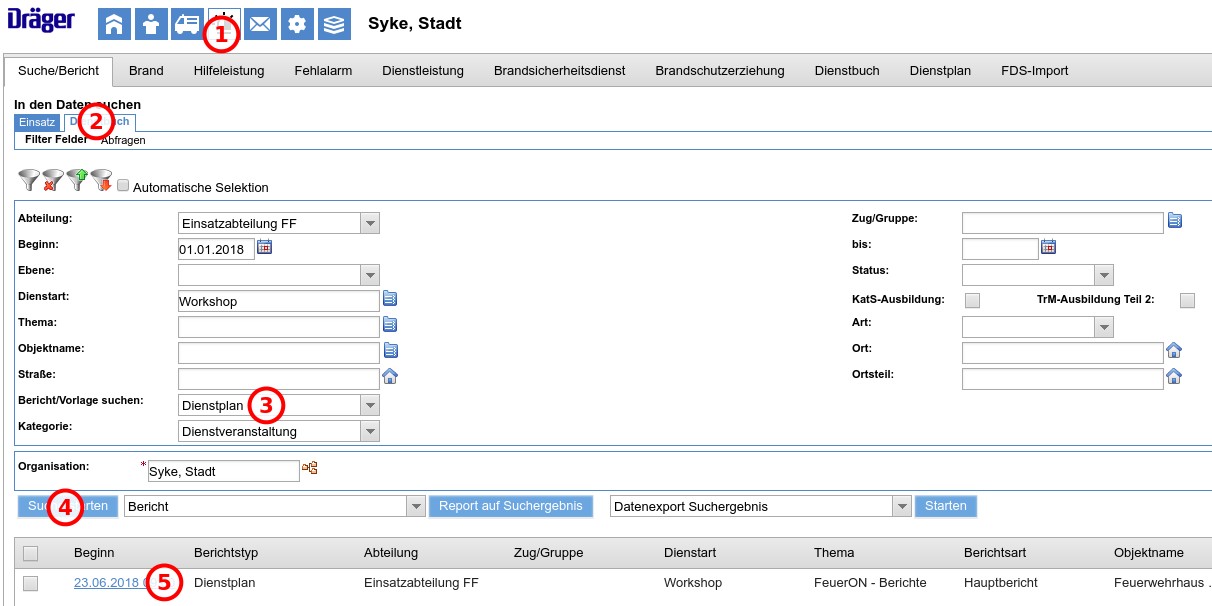Switch to the Hilfeleistung tab

tap(229, 71)
